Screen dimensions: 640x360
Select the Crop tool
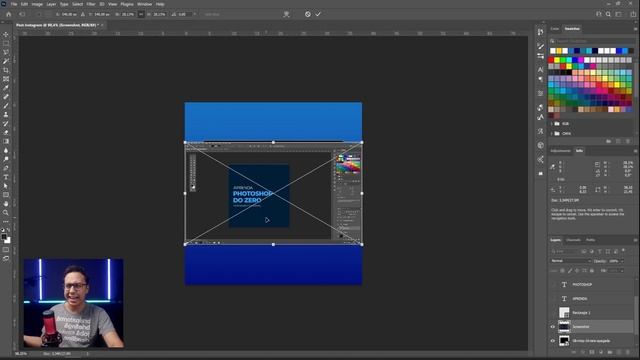tap(6, 70)
